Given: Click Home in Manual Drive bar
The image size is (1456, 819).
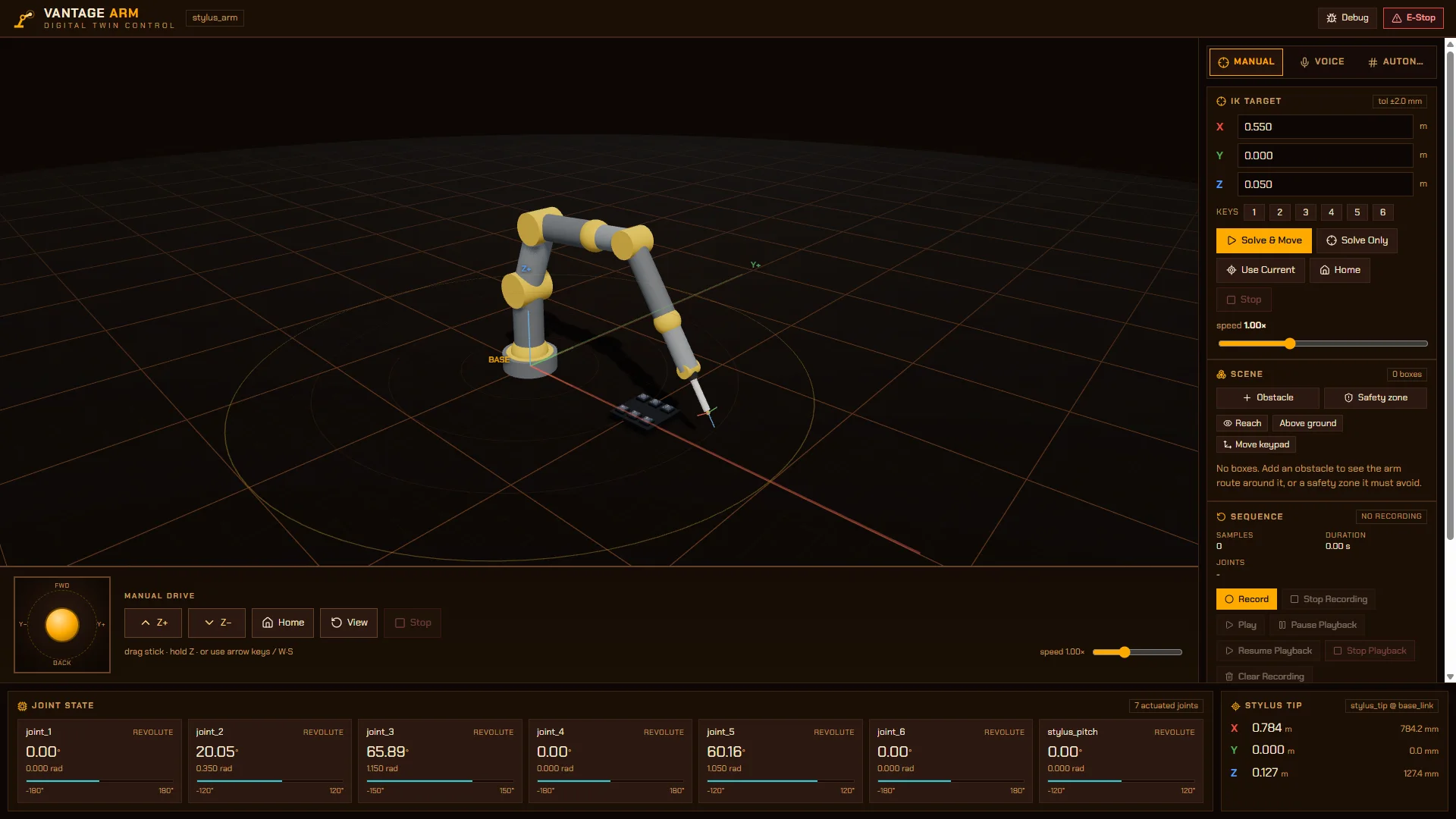Looking at the screenshot, I should coord(283,623).
